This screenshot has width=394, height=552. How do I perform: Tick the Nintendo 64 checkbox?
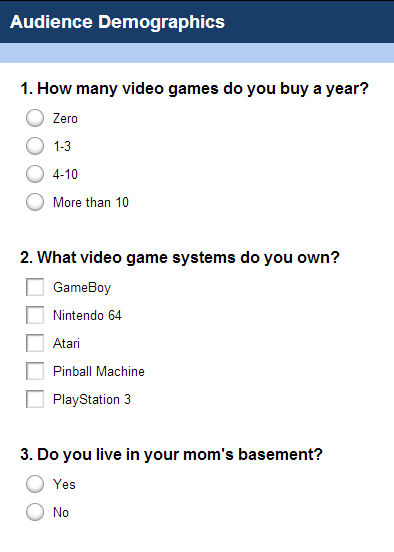pos(35,315)
